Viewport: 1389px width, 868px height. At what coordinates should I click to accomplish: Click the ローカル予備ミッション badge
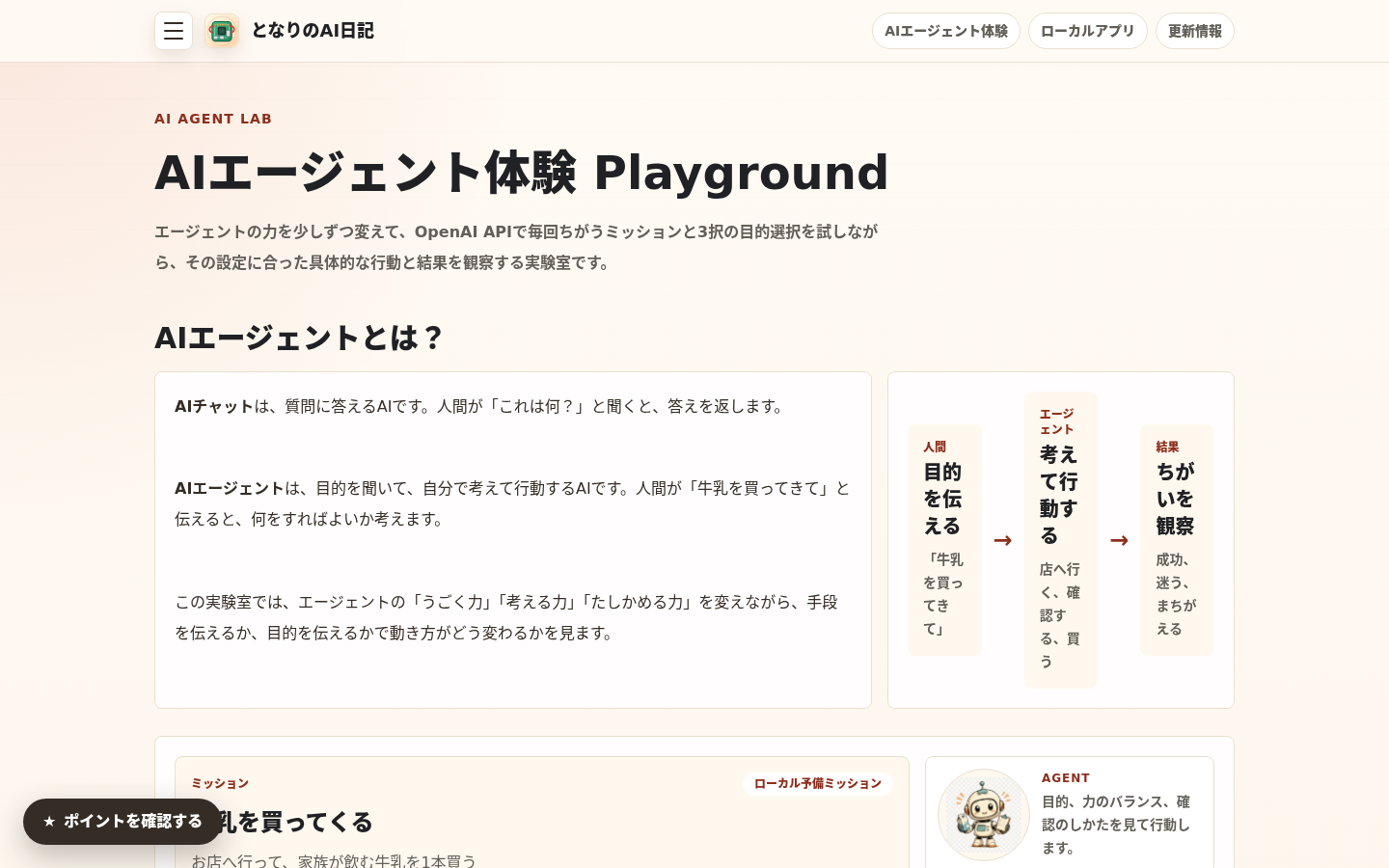[818, 784]
